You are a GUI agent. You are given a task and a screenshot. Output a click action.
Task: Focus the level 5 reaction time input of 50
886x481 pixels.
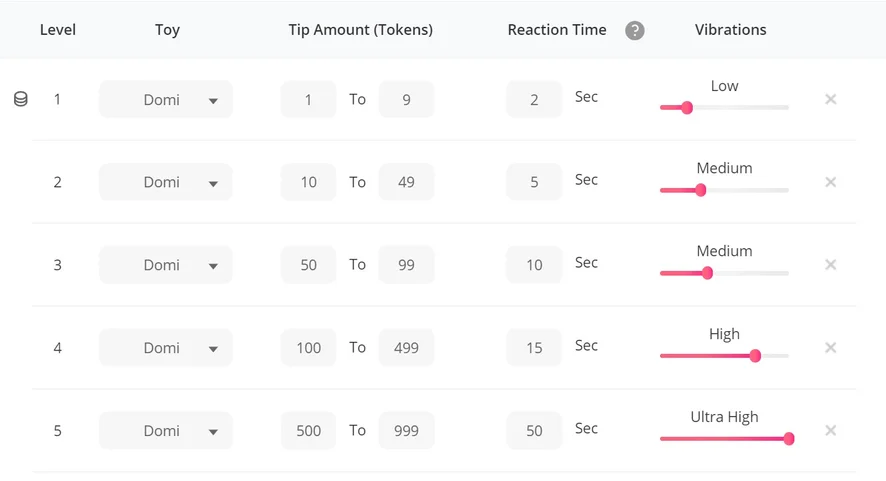[534, 431]
